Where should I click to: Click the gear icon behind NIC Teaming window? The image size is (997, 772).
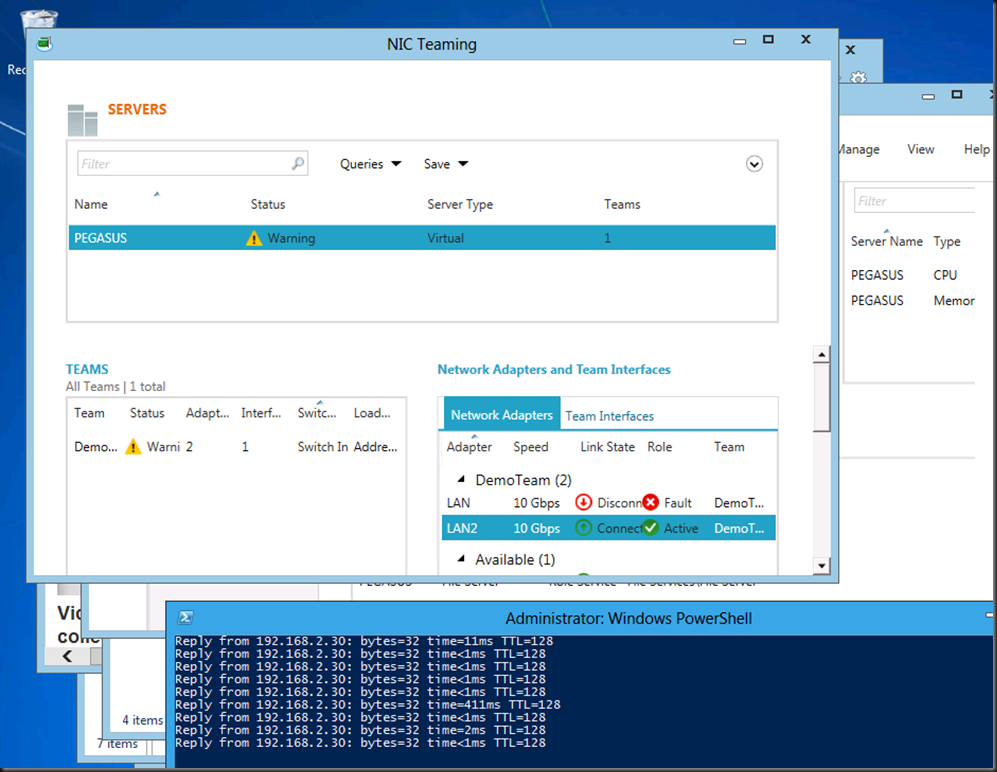coord(858,77)
